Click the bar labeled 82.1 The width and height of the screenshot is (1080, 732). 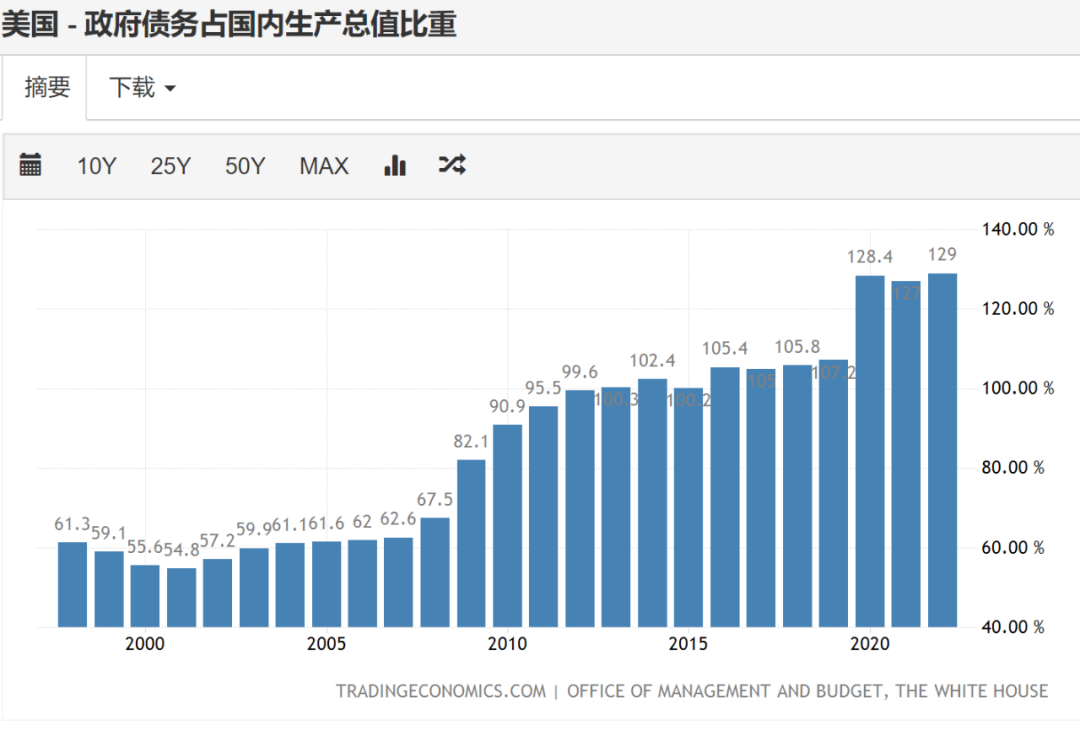click(471, 543)
